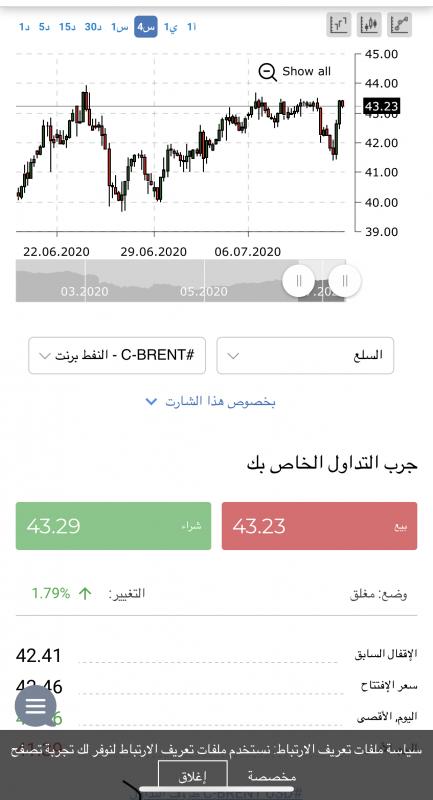
Task: Select the 1-minute timeframe
Action: [x=26, y=27]
